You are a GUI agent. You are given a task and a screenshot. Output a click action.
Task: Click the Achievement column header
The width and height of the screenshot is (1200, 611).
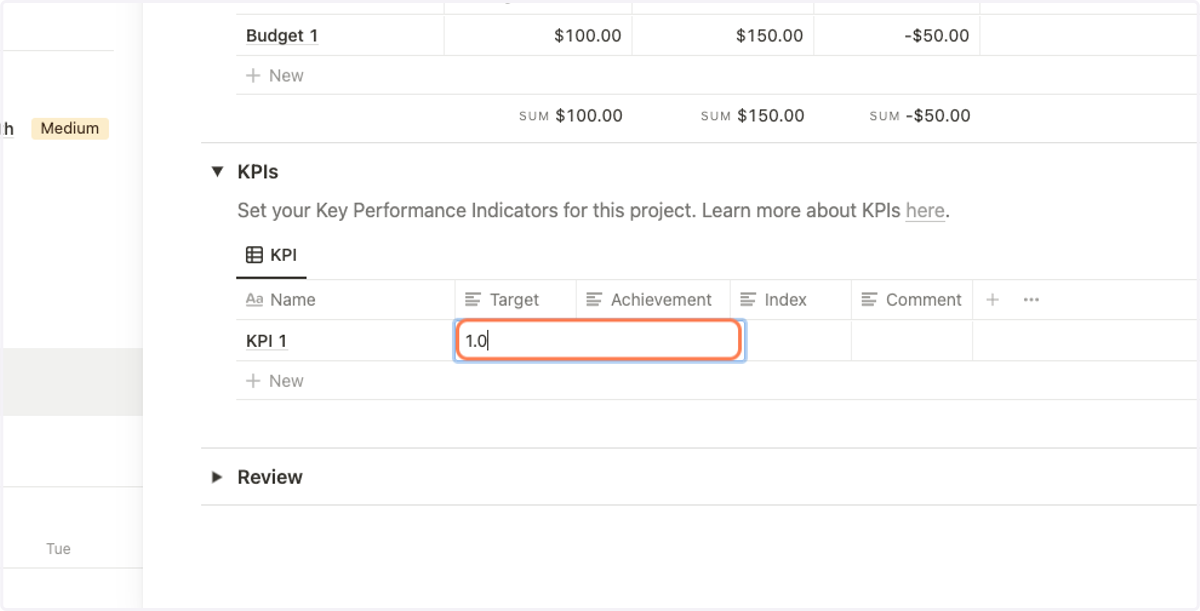pyautogui.click(x=653, y=300)
